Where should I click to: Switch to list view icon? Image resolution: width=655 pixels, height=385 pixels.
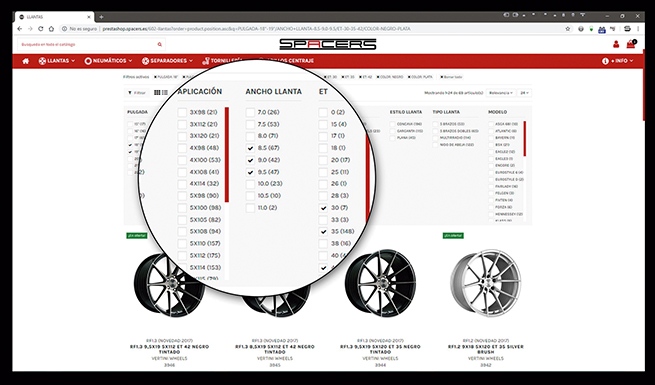[x=165, y=93]
